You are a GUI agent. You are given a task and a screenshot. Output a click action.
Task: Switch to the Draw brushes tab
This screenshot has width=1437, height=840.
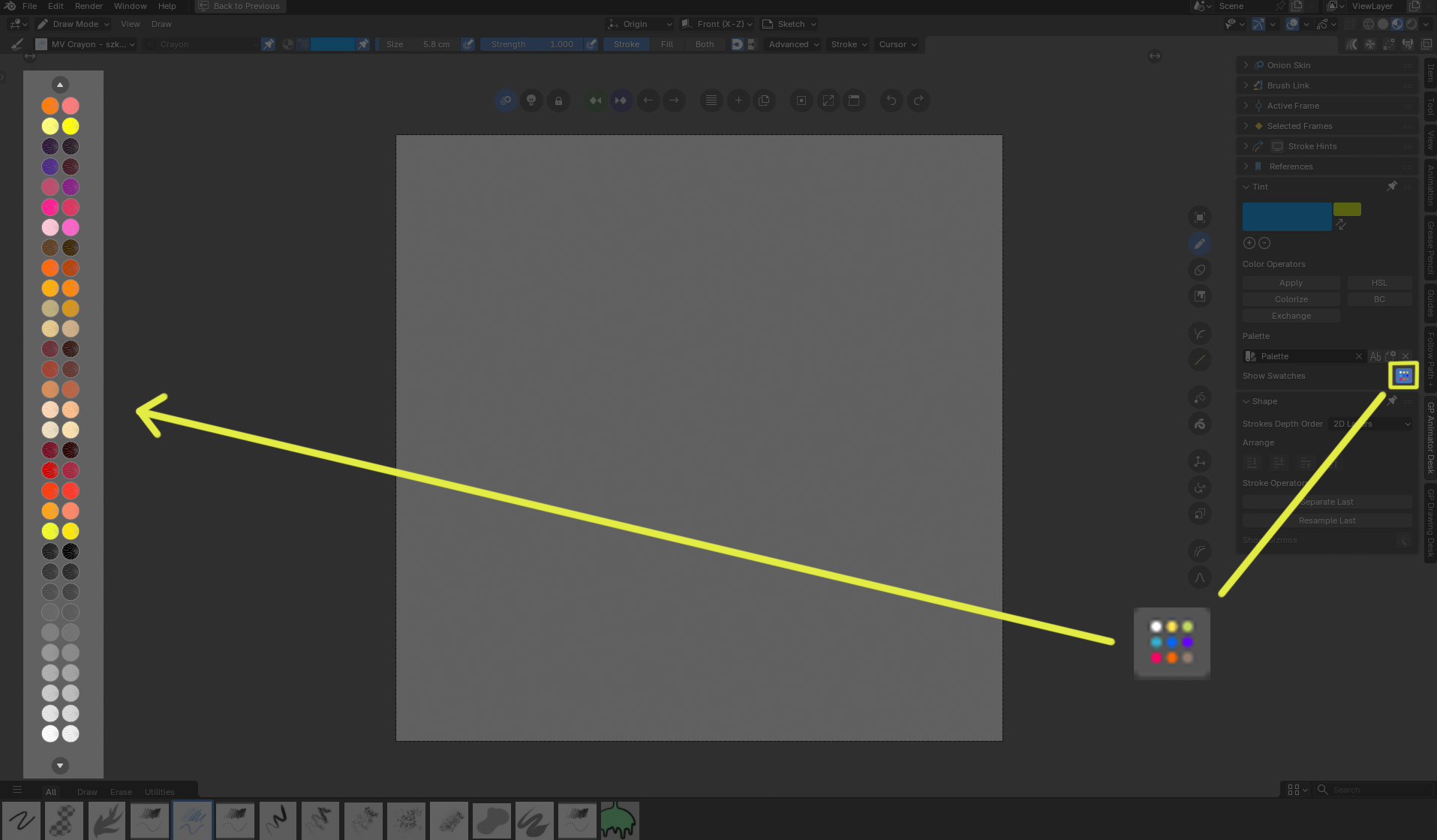87,791
